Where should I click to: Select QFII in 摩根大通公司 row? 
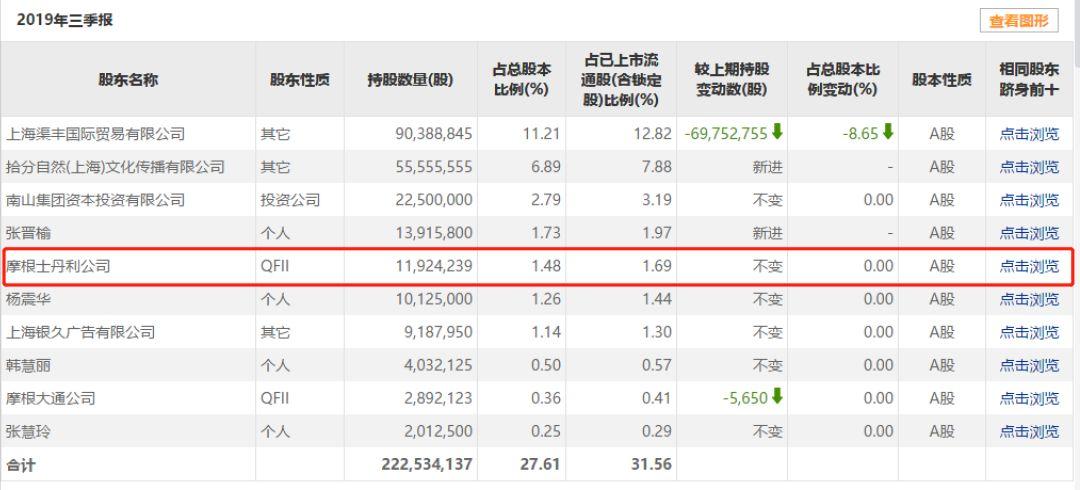(x=276, y=398)
